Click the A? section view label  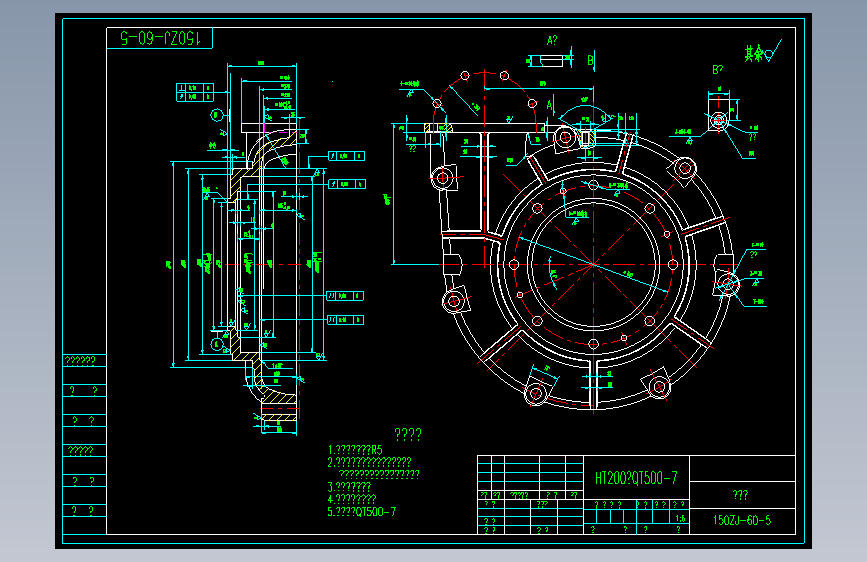(552, 40)
